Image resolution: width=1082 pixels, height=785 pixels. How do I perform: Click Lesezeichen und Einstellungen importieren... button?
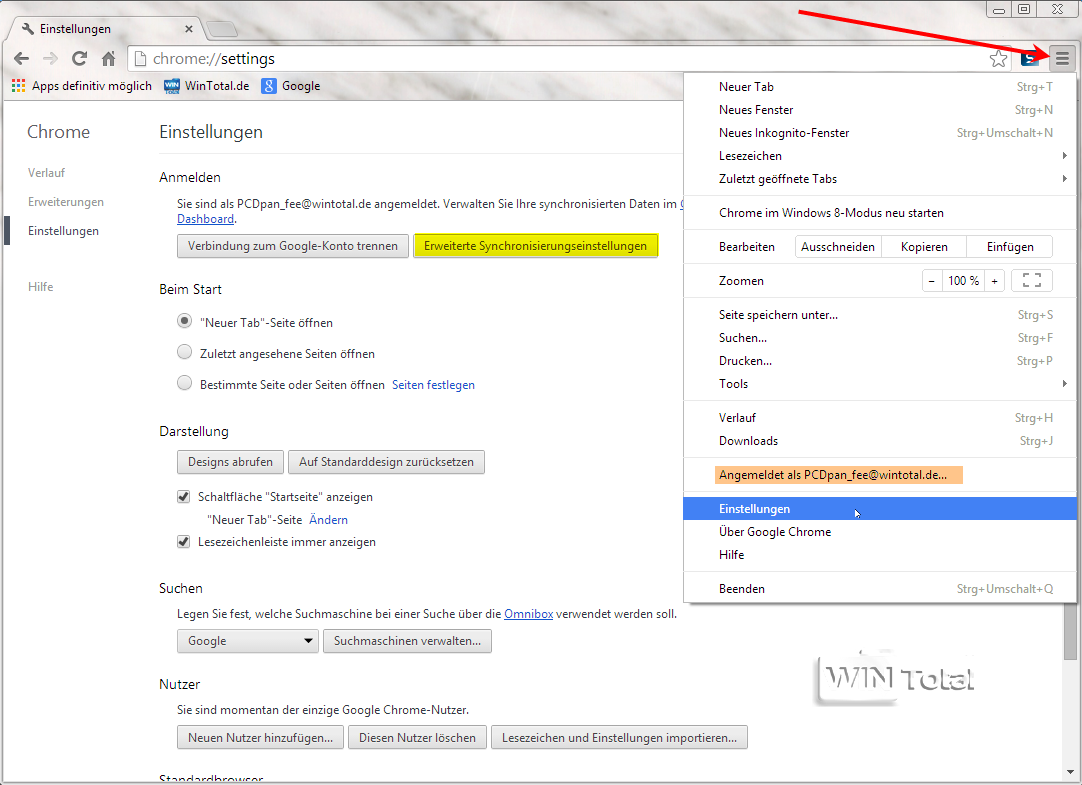pos(619,737)
